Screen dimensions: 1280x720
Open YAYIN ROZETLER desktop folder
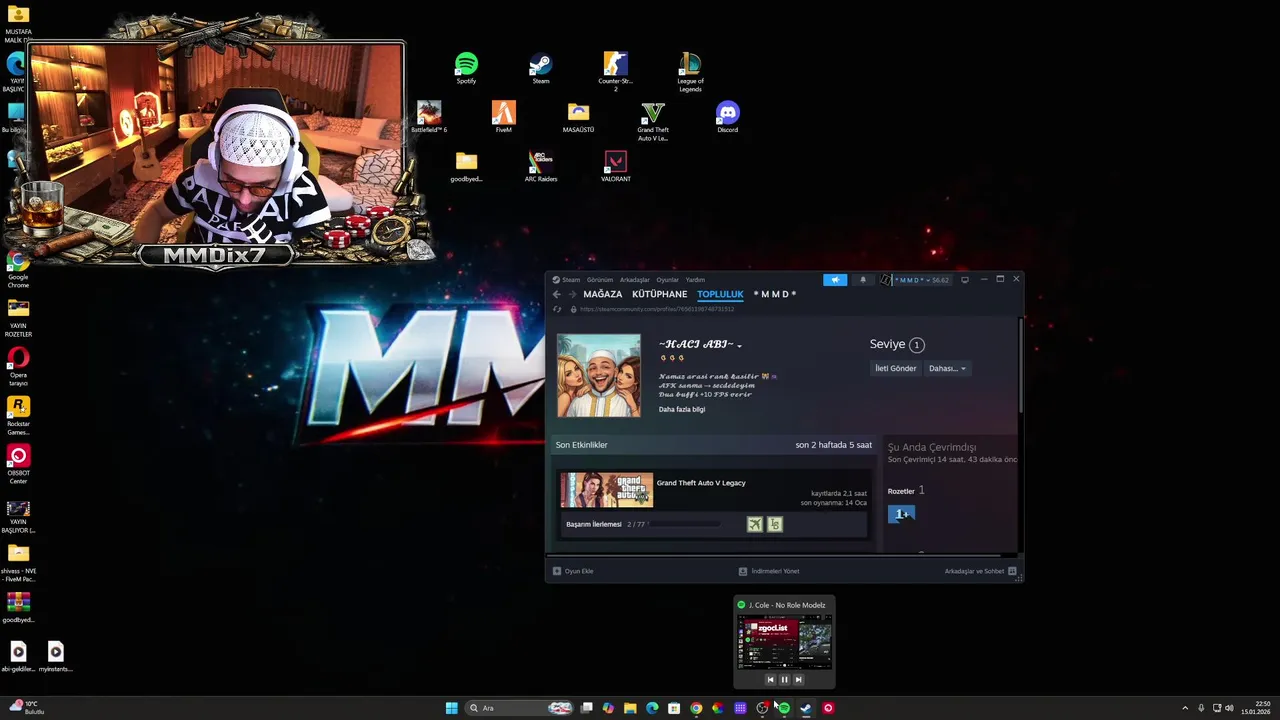click(x=18, y=319)
